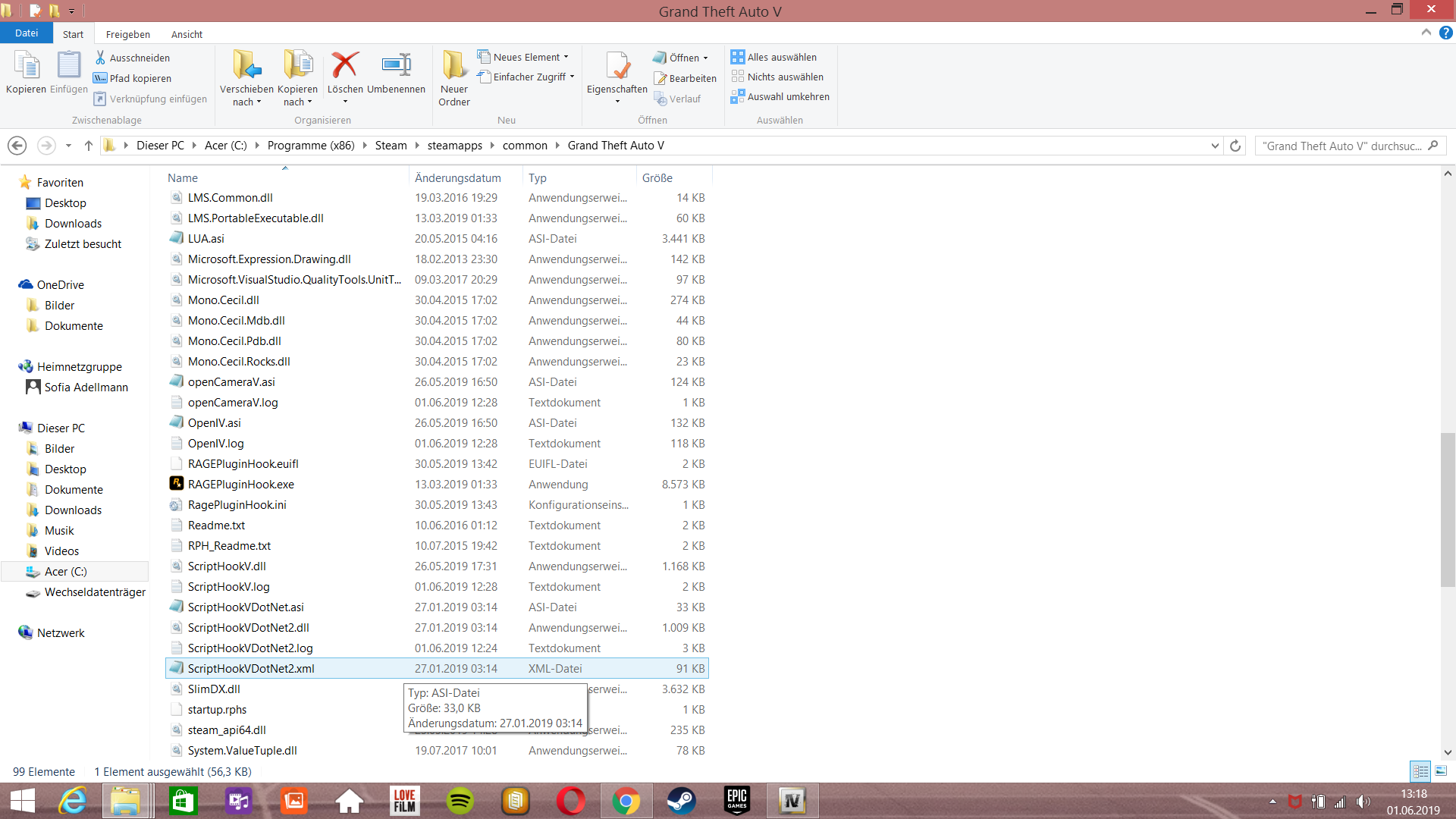Click the Umbenennen rename icon

[x=396, y=66]
